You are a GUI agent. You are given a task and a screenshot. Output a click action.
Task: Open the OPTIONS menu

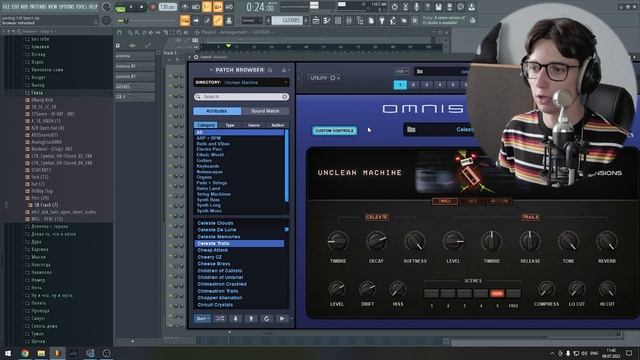pyautogui.click(x=67, y=7)
